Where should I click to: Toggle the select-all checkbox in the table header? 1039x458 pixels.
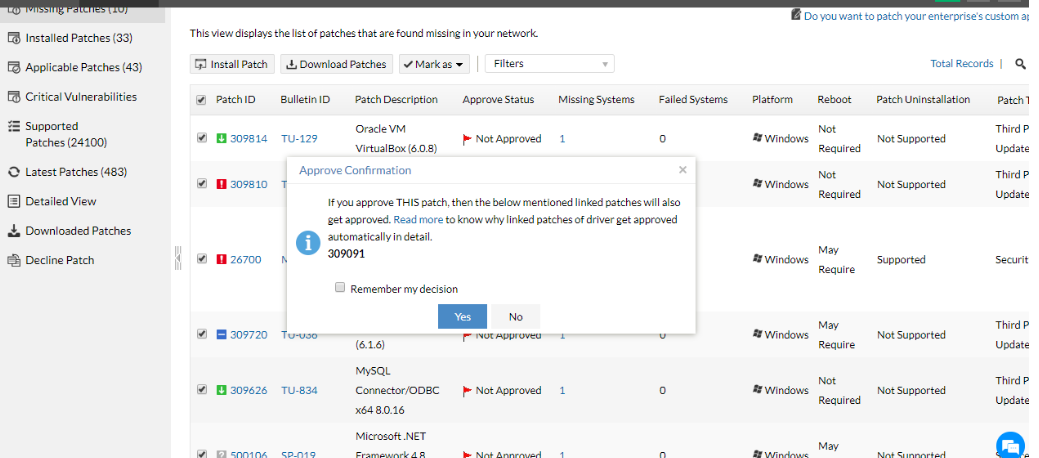(202, 100)
